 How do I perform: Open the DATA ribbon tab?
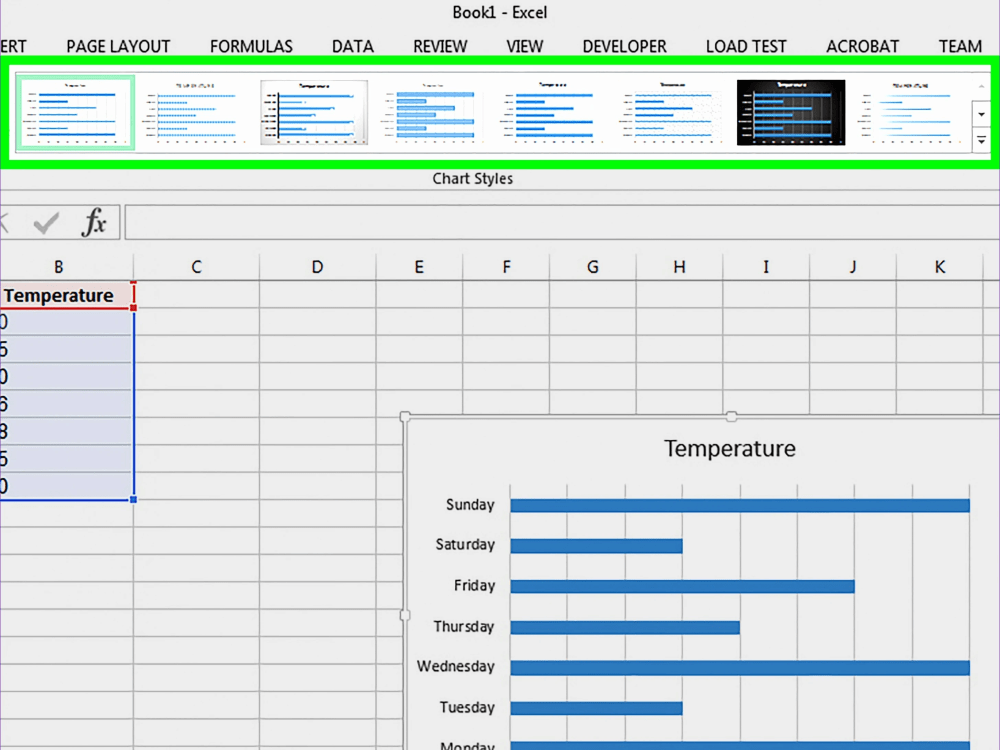coord(353,47)
